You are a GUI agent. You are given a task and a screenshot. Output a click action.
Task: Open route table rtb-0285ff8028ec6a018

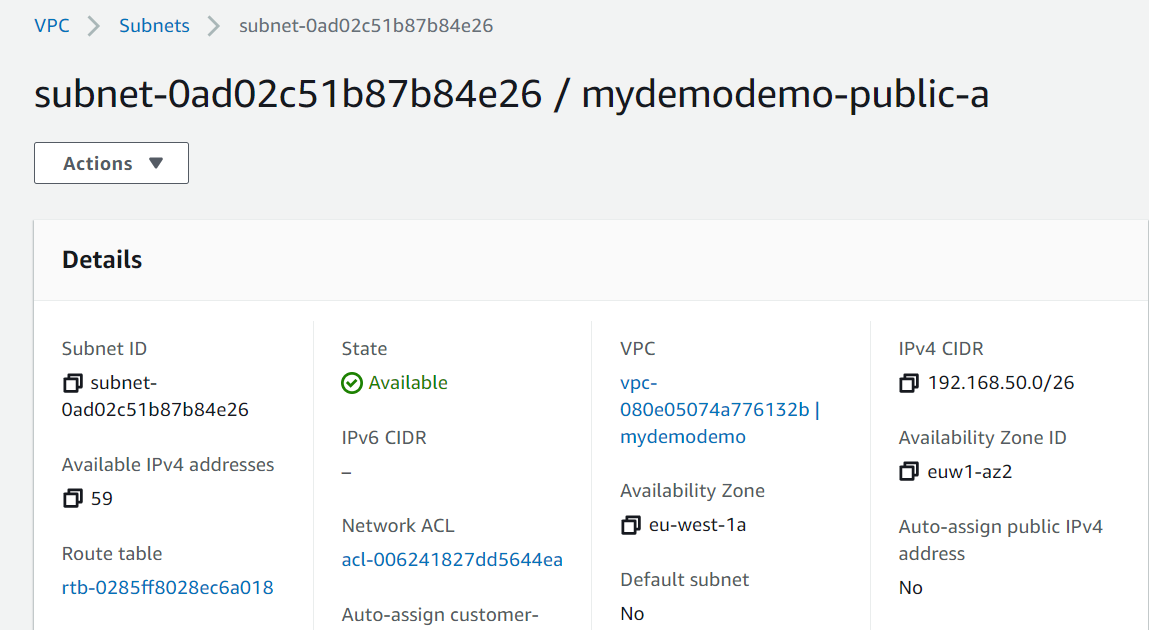click(x=167, y=587)
